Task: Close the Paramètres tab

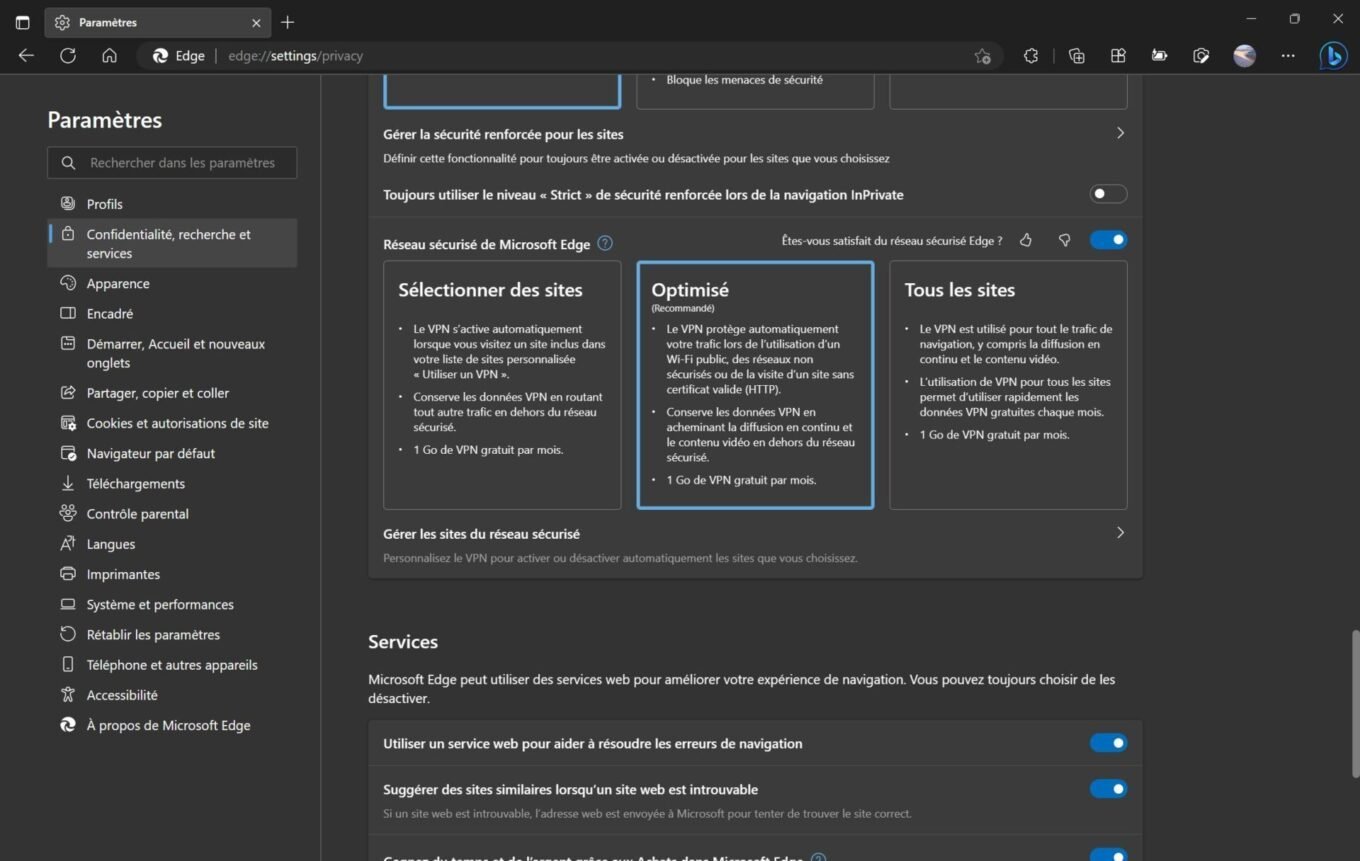Action: click(x=256, y=22)
